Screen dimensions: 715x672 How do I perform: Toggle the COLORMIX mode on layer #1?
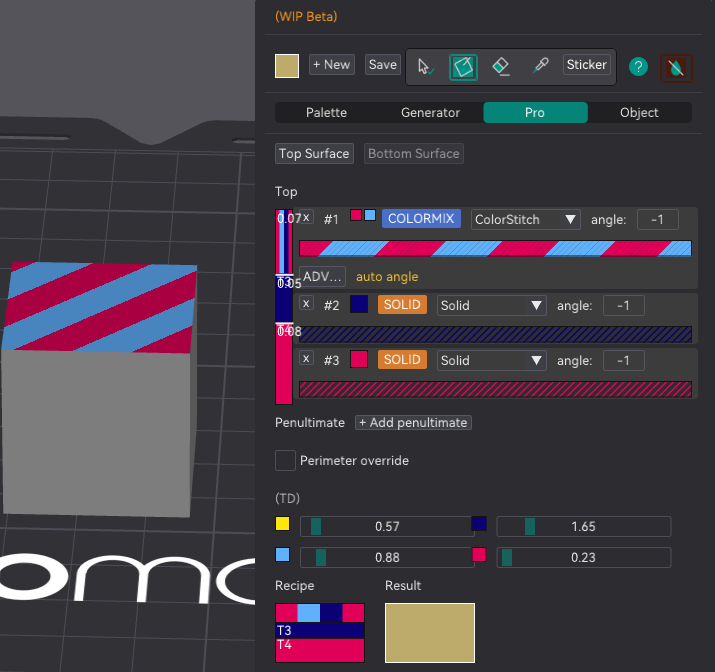click(421, 219)
